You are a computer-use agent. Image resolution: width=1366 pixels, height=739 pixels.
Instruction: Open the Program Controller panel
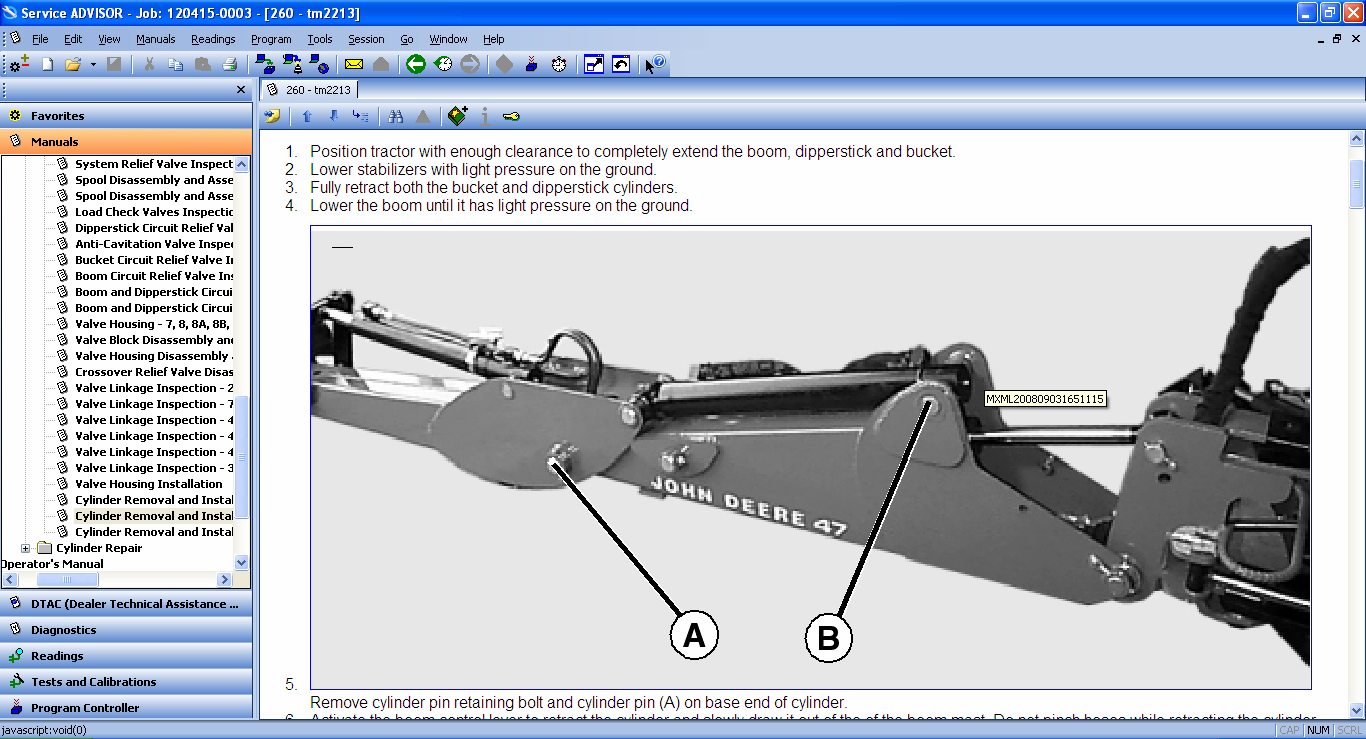pyautogui.click(x=126, y=708)
